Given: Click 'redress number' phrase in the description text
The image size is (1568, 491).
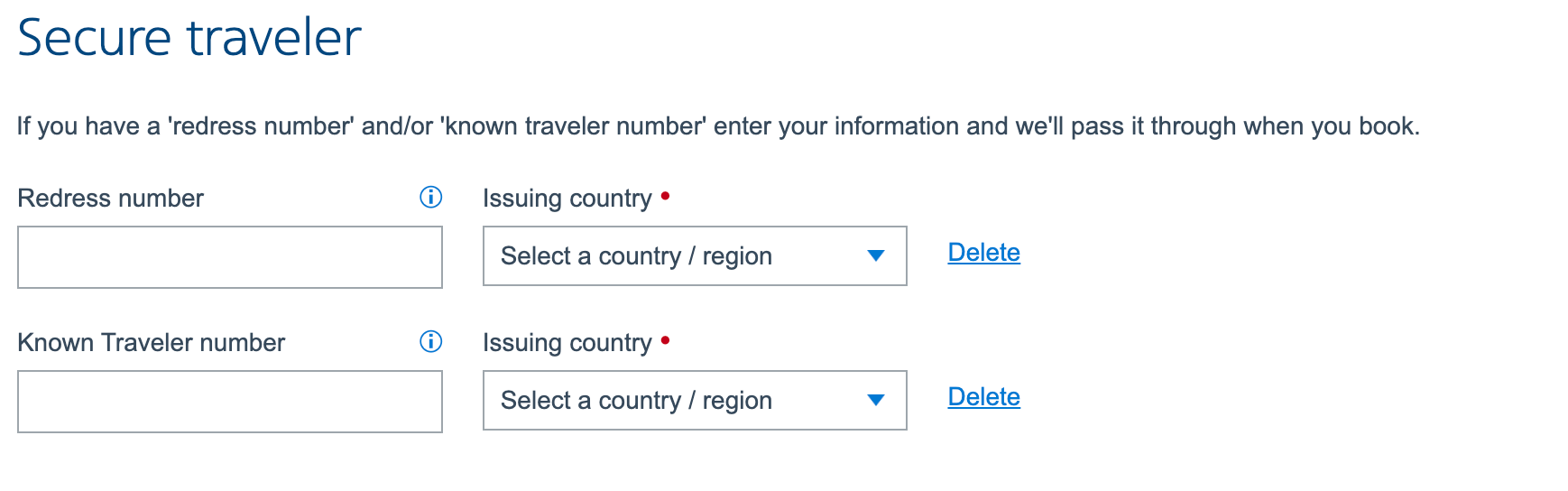Looking at the screenshot, I should [262, 126].
